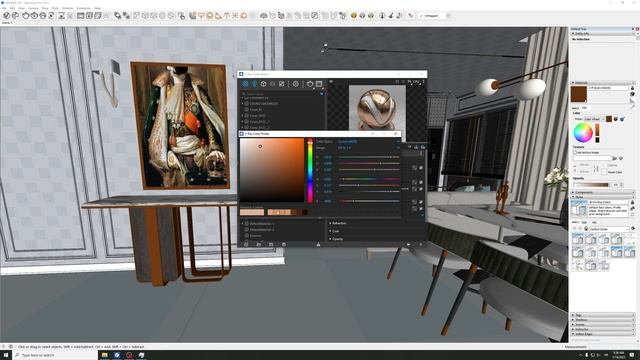Open Textures category in V-Ray Asset Editor
Image resolution: width=640 pixels, height=360 pixels.
281,84
